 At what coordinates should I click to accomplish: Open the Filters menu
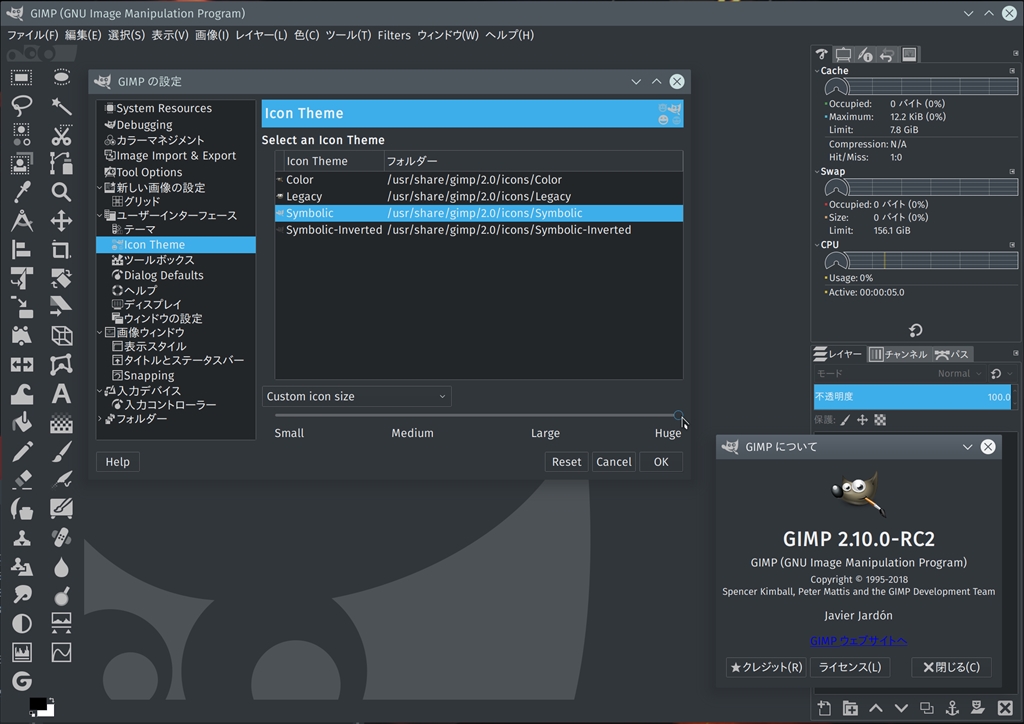[x=394, y=35]
